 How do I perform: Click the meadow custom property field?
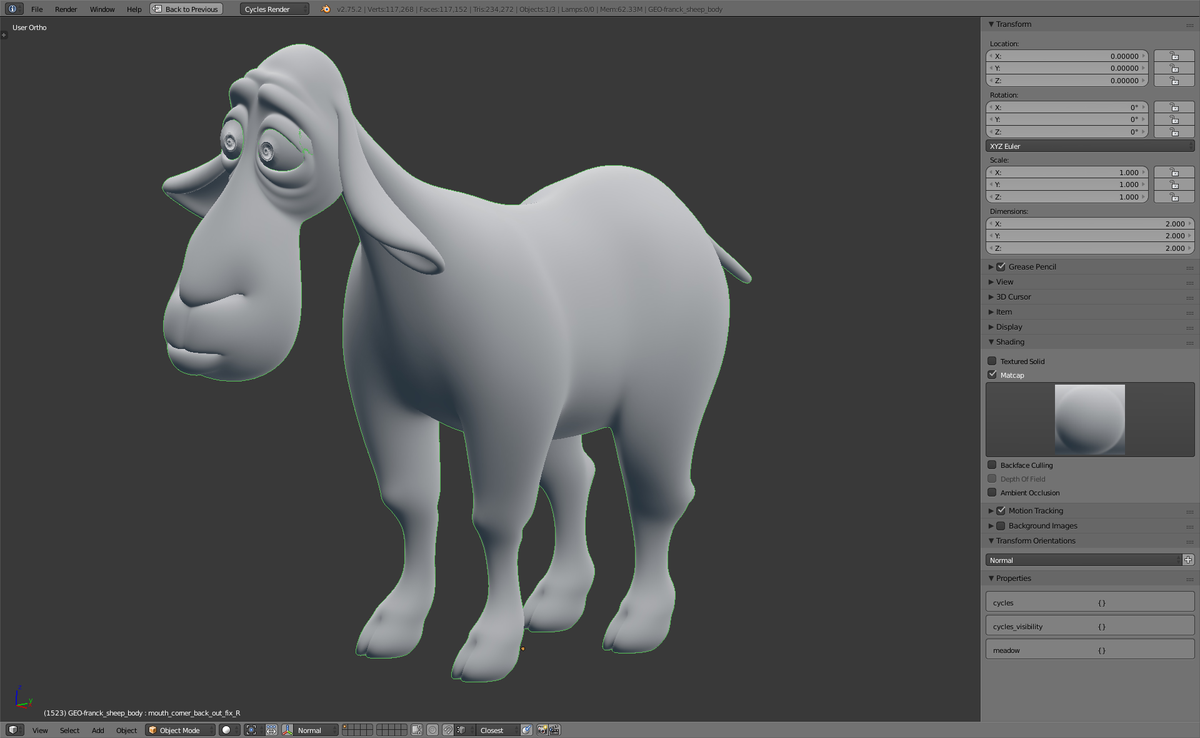(x=1090, y=650)
